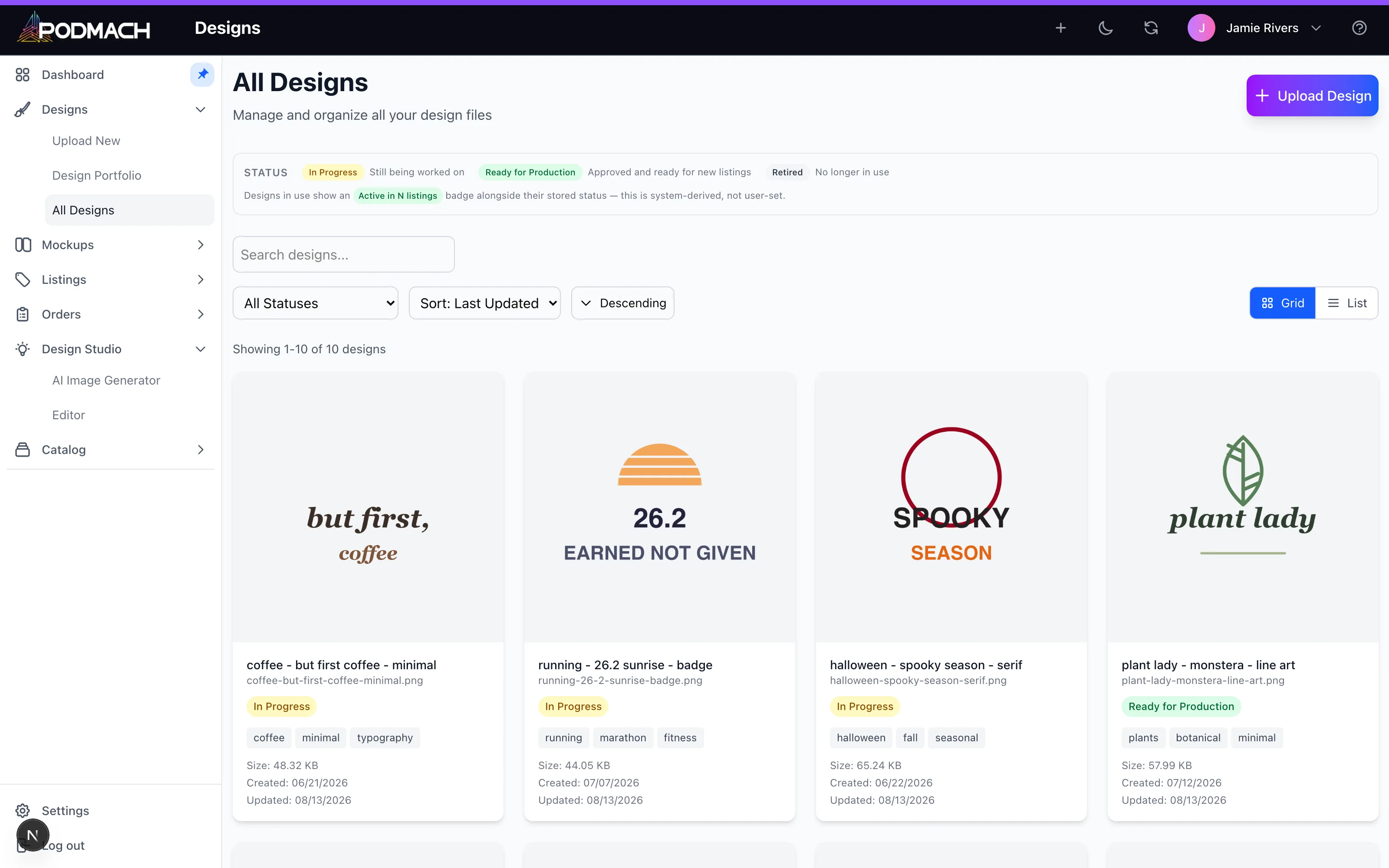Click the 'Retired' legend badge
The height and width of the screenshot is (868, 1389).
pos(787,172)
